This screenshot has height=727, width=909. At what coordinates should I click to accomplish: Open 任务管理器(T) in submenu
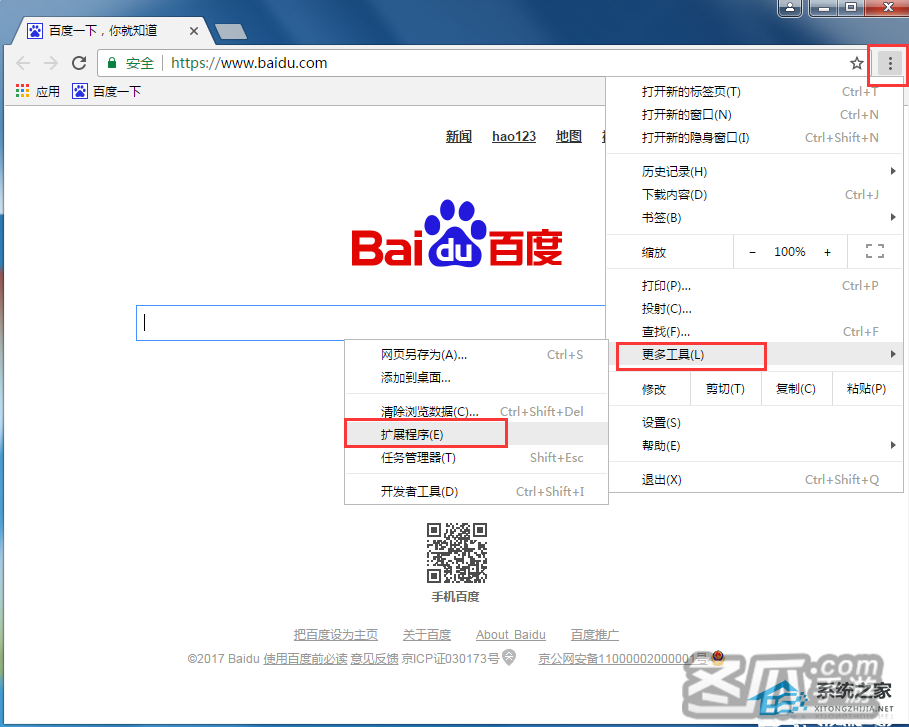(477, 457)
